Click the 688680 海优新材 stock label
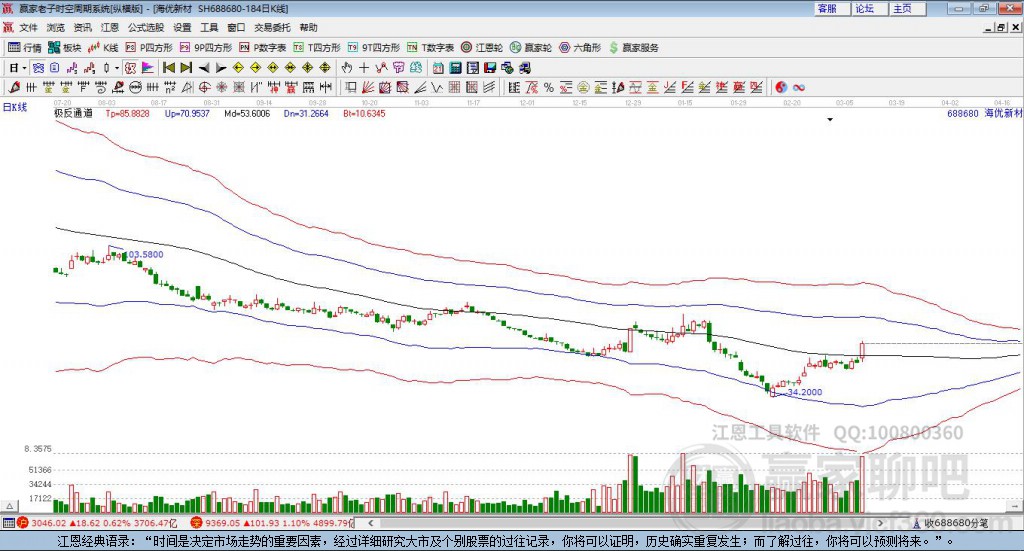 click(x=985, y=113)
